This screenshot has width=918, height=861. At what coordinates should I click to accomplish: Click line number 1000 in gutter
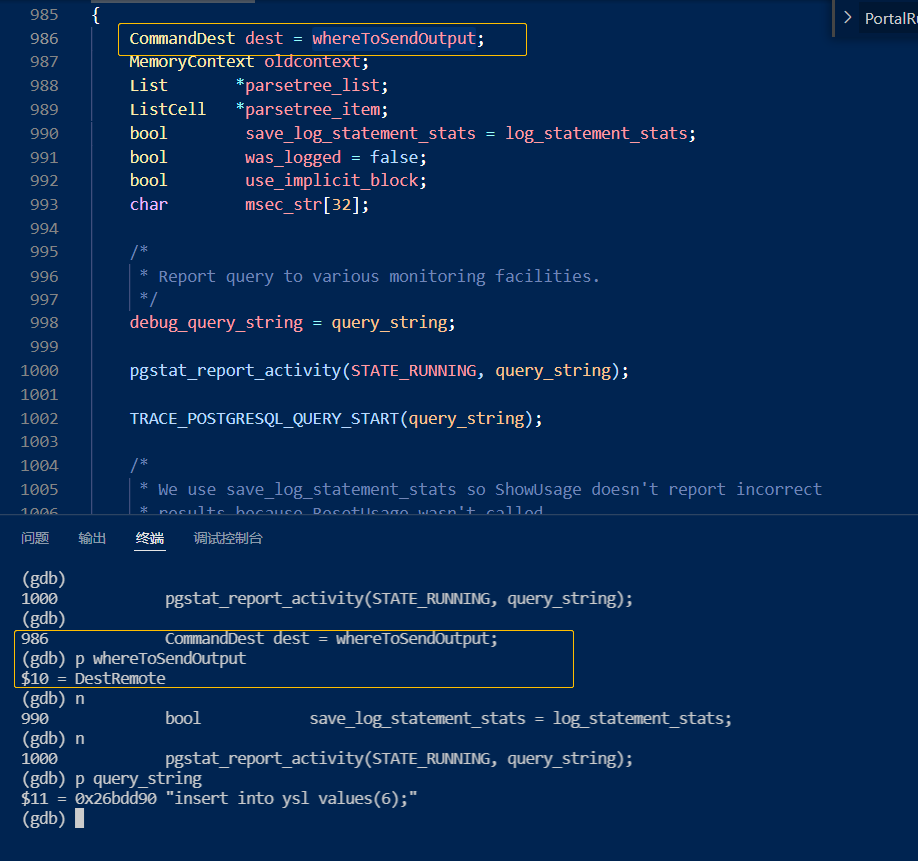(x=40, y=371)
